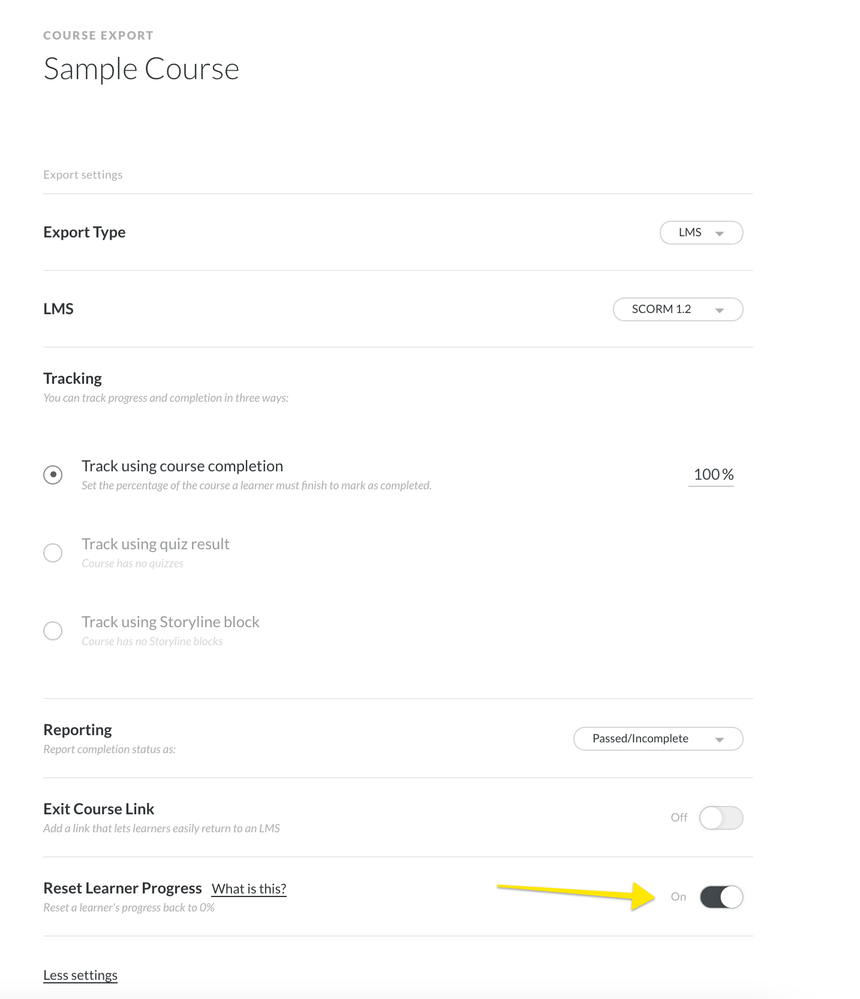The width and height of the screenshot is (860, 999).
Task: Select Track using course completion radio
Action: [53, 475]
